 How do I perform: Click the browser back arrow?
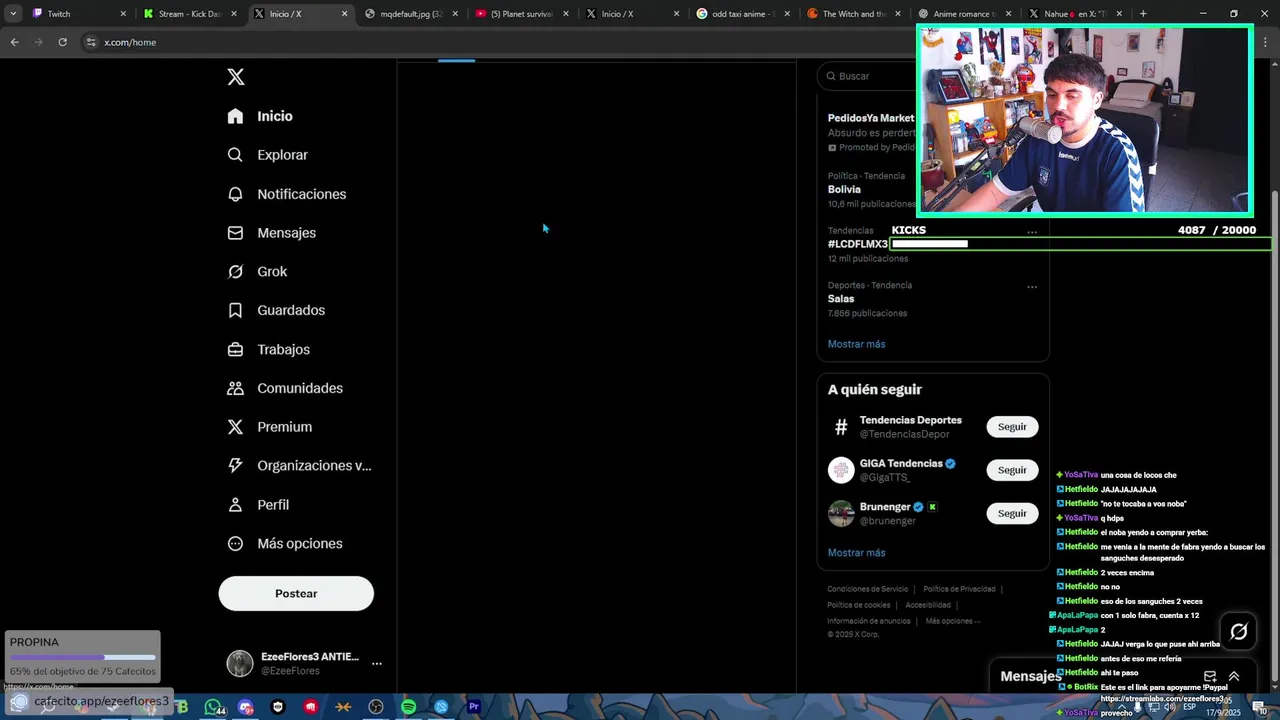click(x=14, y=42)
